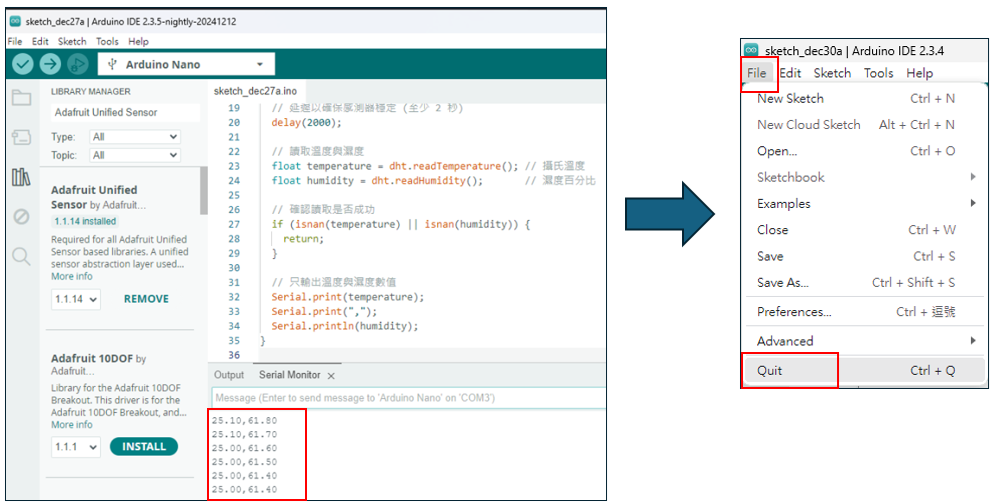Choose Preferences... from File menu

[865, 312]
